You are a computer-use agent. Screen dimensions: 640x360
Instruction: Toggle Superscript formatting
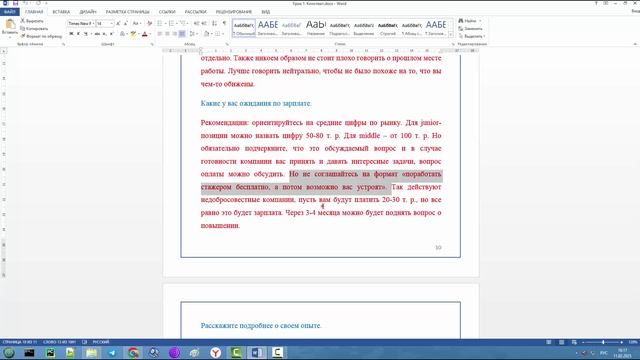coord(111,34)
